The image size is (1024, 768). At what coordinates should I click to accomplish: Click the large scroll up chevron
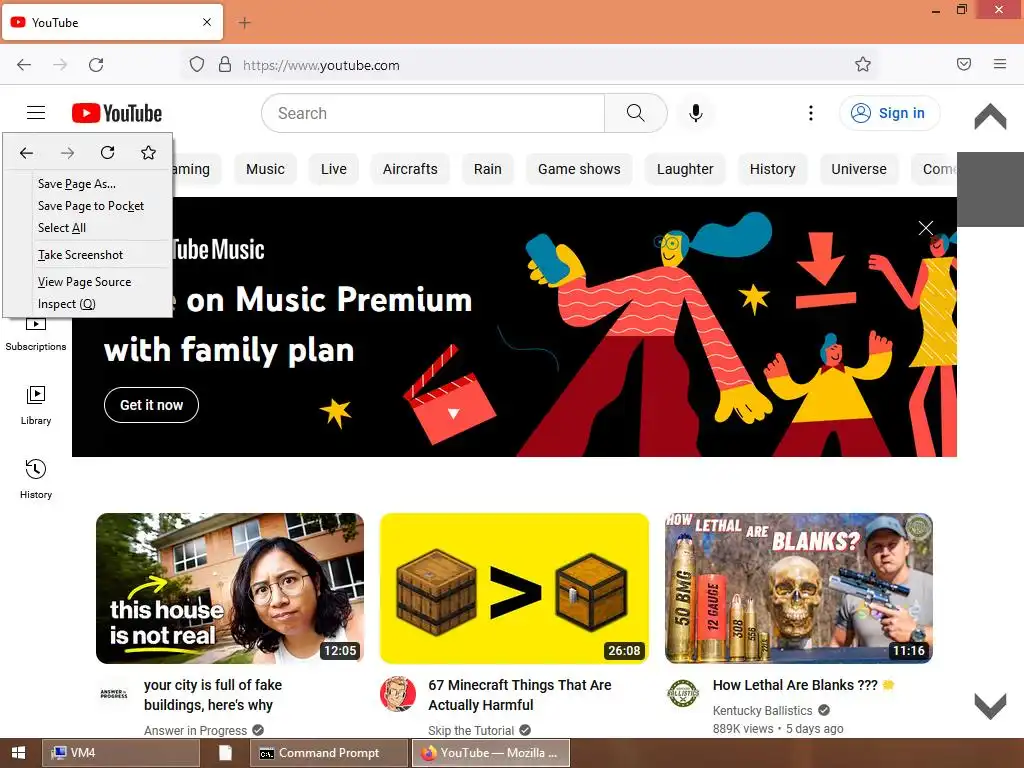pyautogui.click(x=990, y=116)
